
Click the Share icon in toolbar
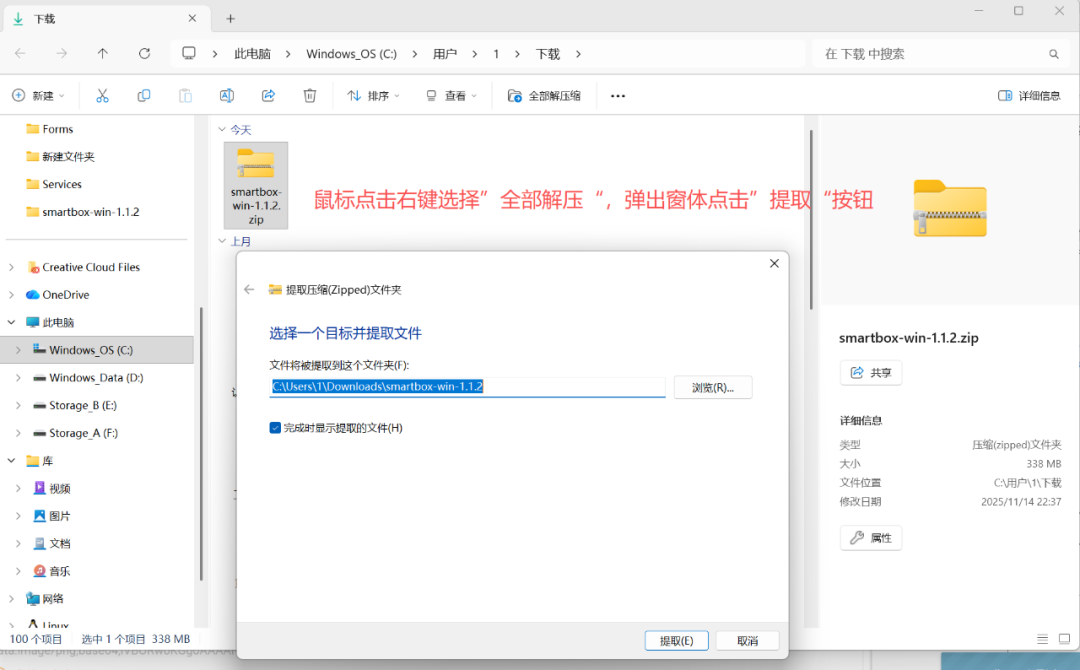point(269,96)
